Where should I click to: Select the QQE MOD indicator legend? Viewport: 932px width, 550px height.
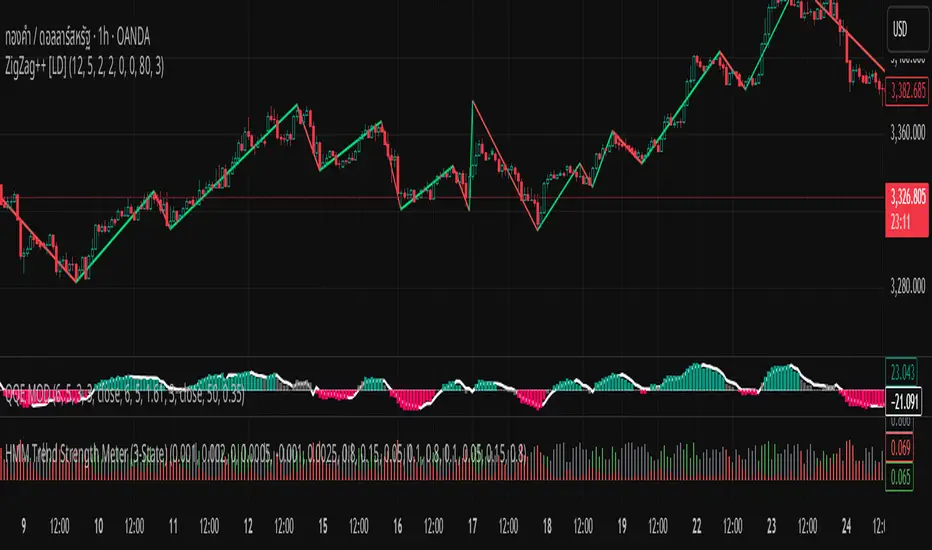(124, 395)
